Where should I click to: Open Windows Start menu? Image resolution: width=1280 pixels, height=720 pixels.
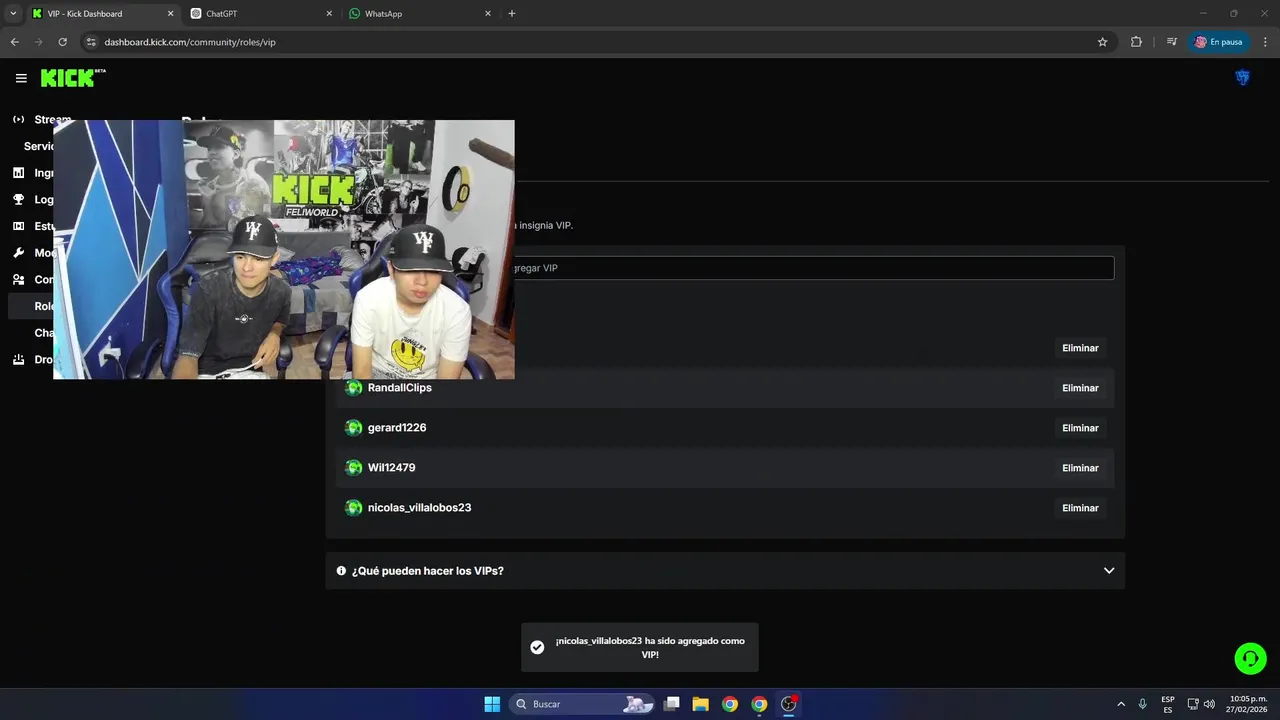click(492, 704)
